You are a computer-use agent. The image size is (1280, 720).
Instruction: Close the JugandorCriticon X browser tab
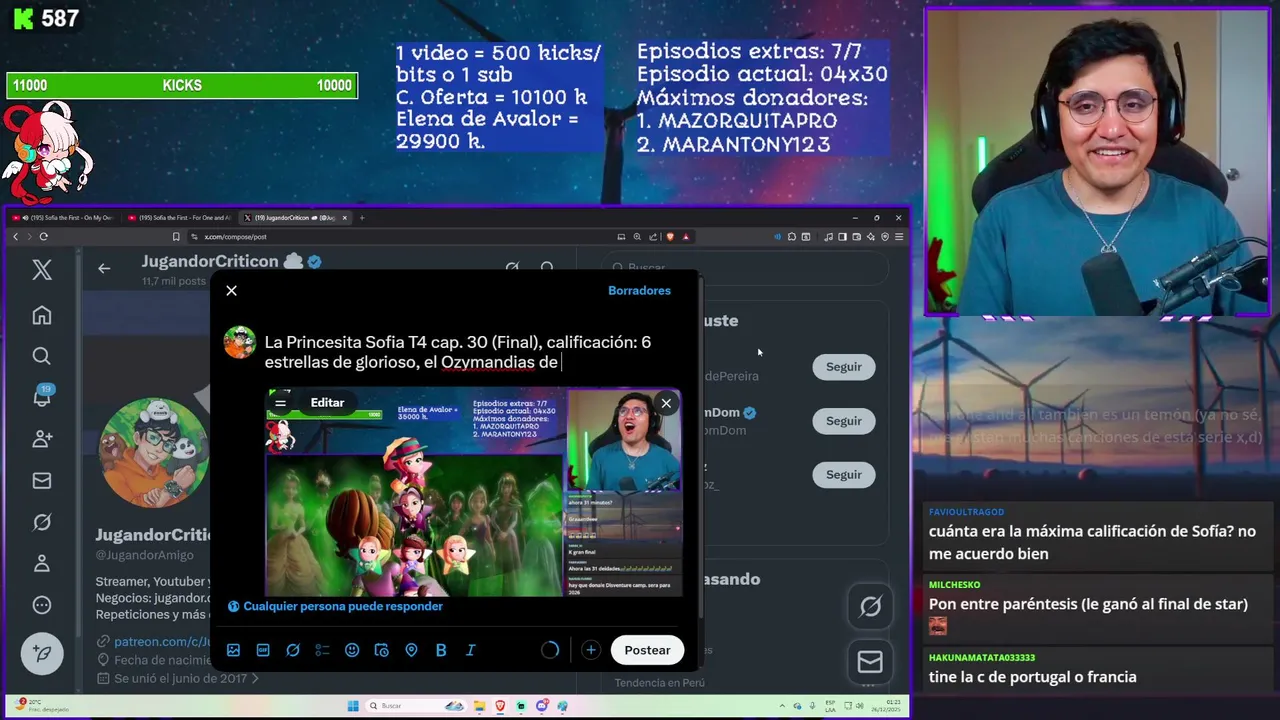[x=345, y=218]
